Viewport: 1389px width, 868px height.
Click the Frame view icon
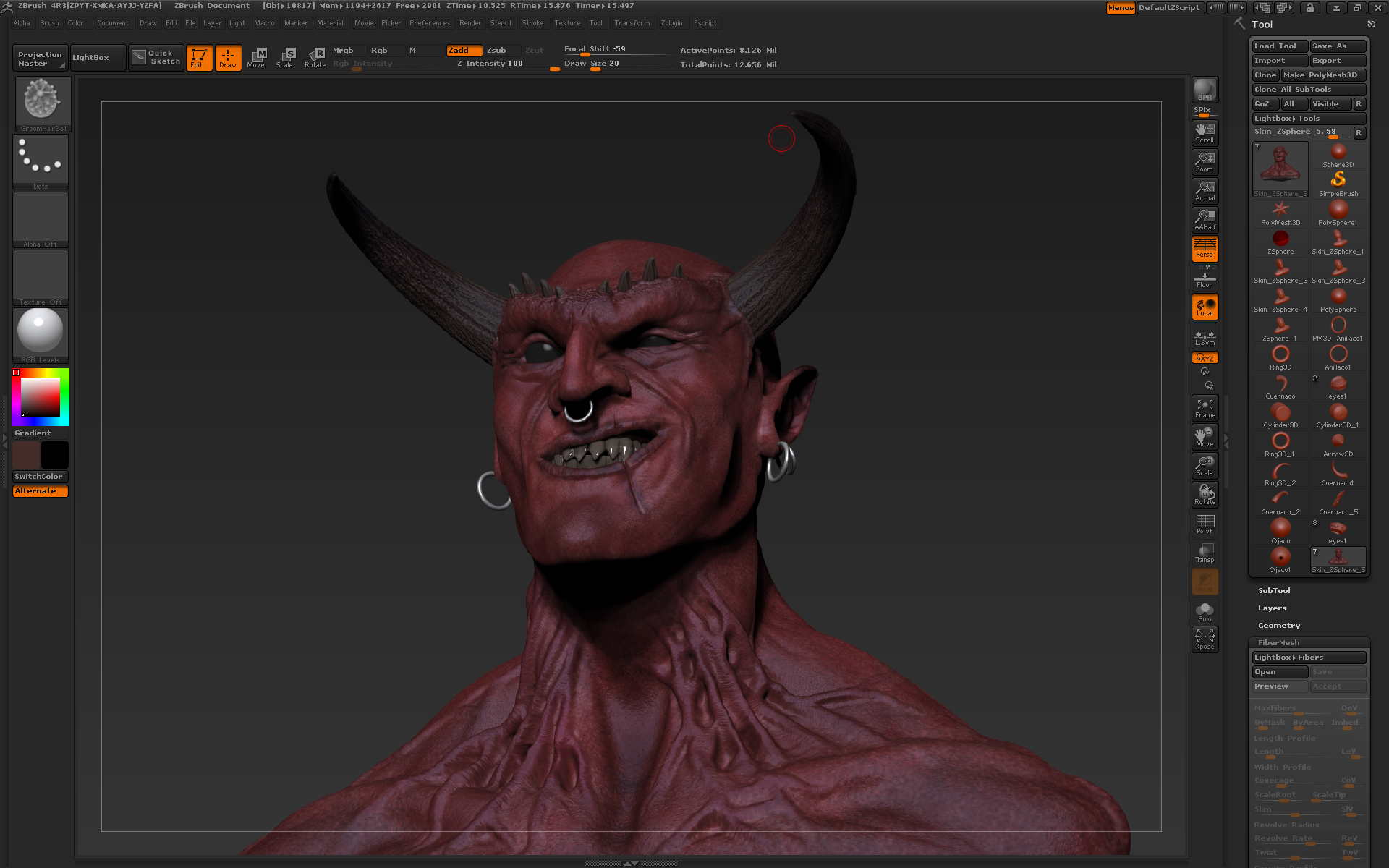[1205, 408]
